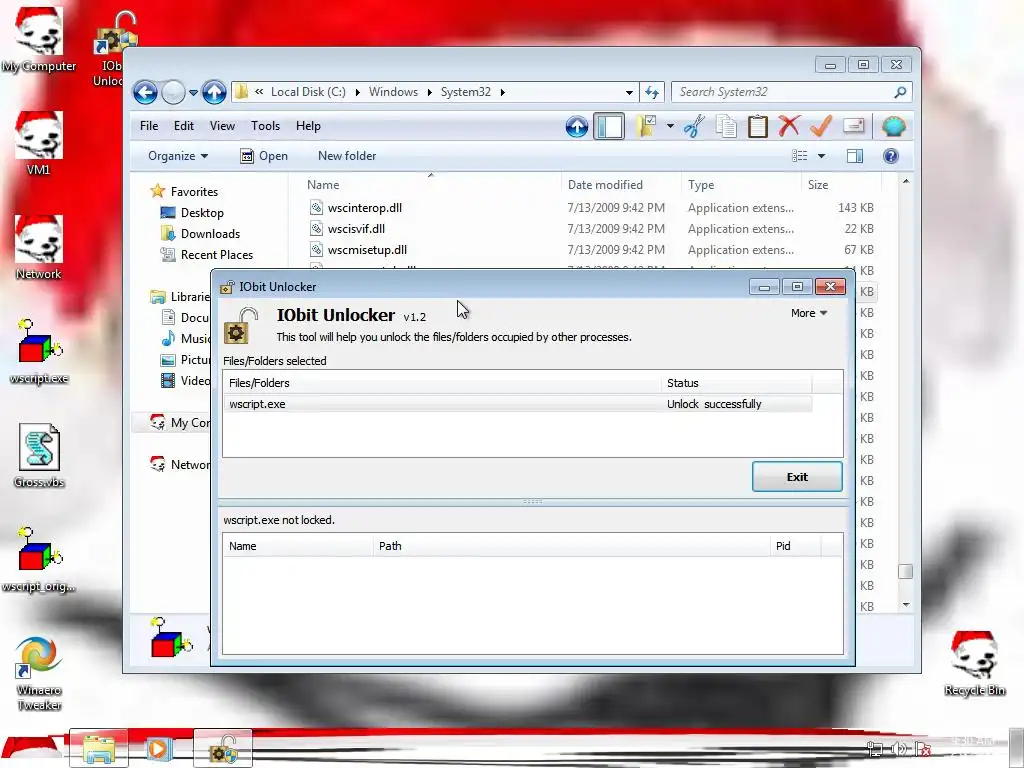This screenshot has width=1024, height=768.
Task: Sort by the Type column header
Action: click(x=741, y=185)
